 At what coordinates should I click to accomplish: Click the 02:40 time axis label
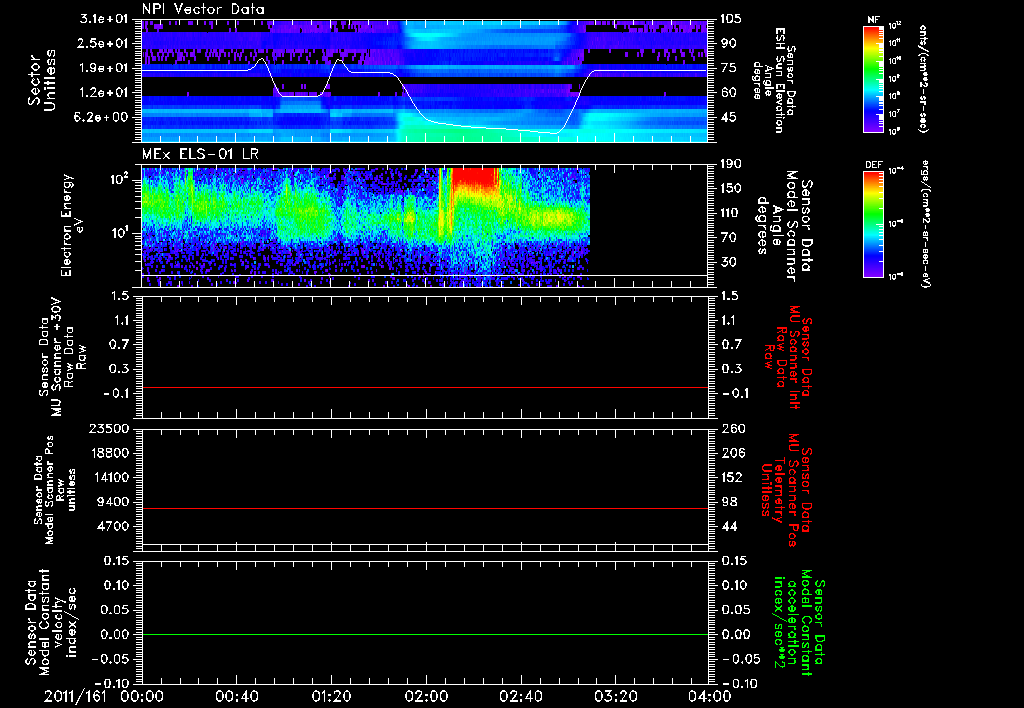(520, 696)
